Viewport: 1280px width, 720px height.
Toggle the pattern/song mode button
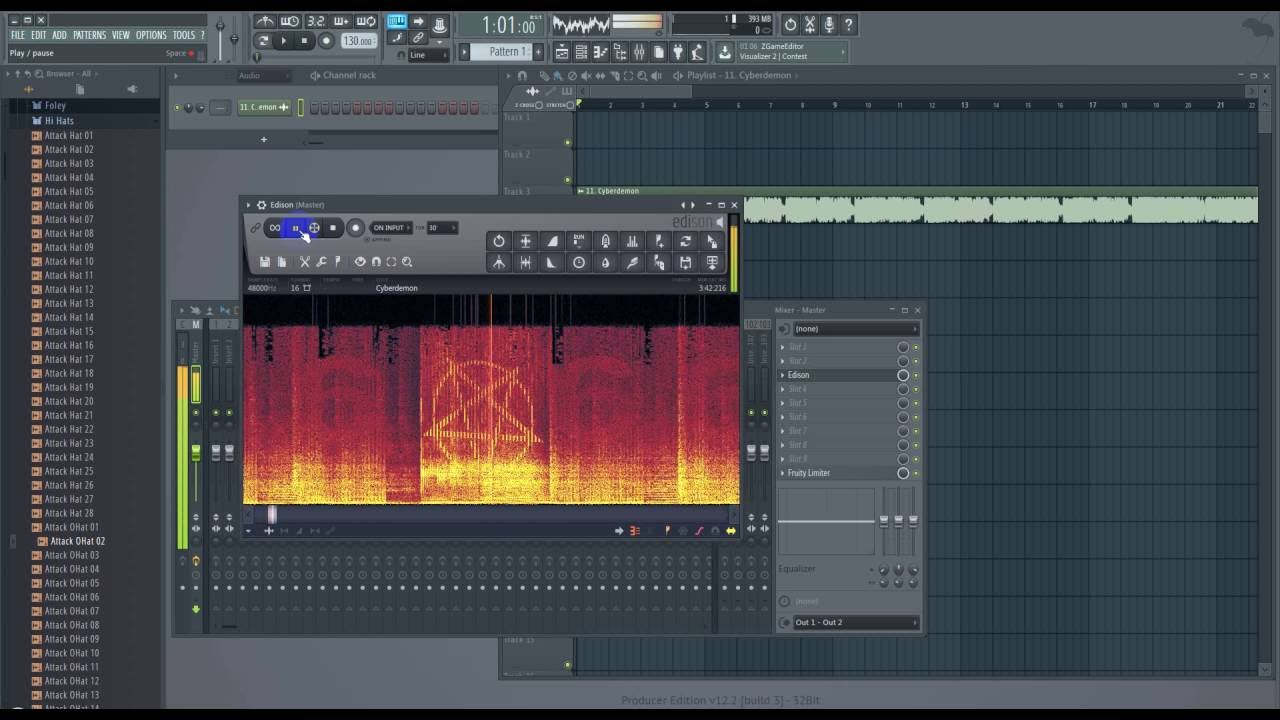click(263, 41)
